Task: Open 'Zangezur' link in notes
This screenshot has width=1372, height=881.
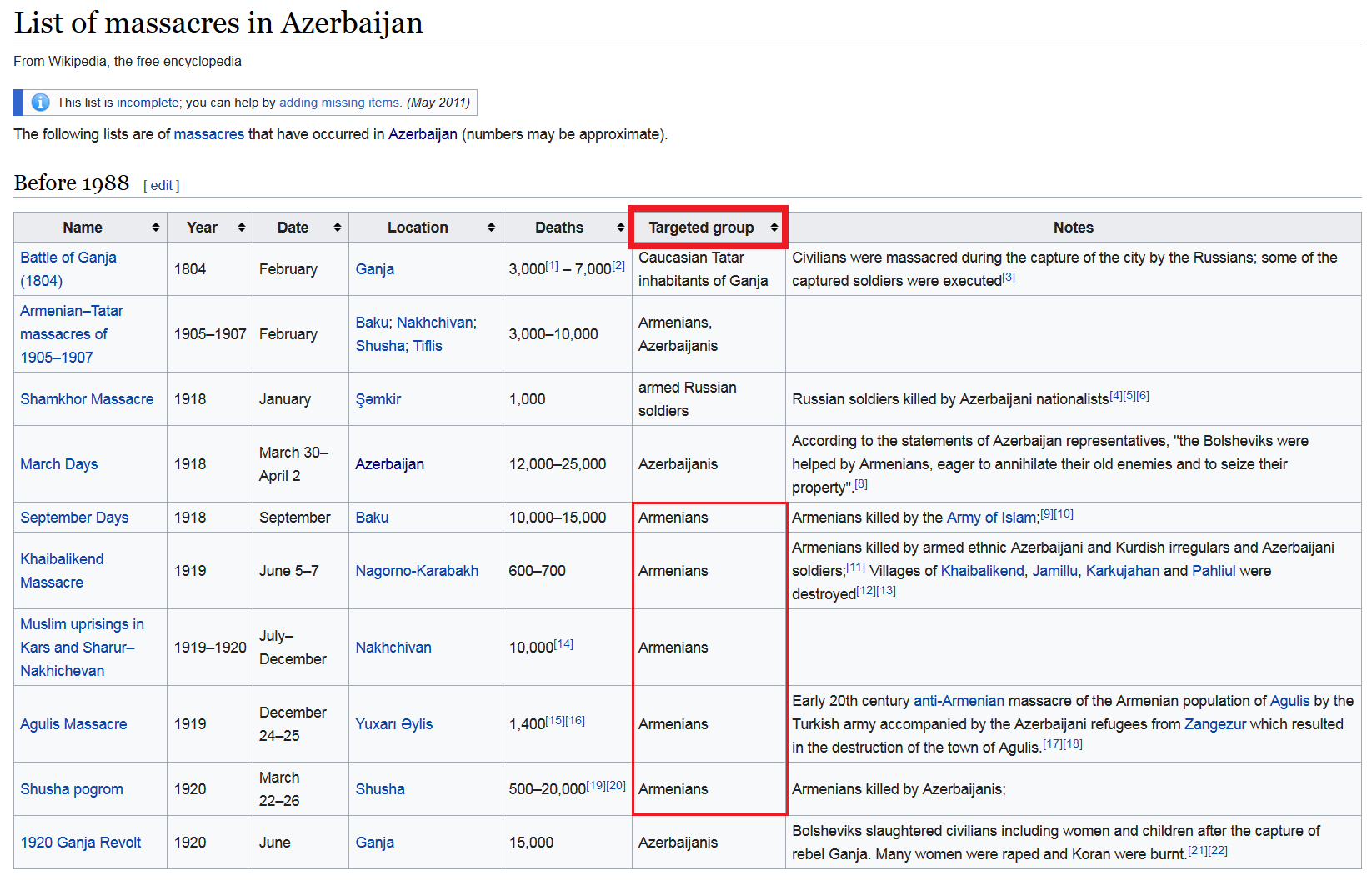Action: [x=1215, y=724]
